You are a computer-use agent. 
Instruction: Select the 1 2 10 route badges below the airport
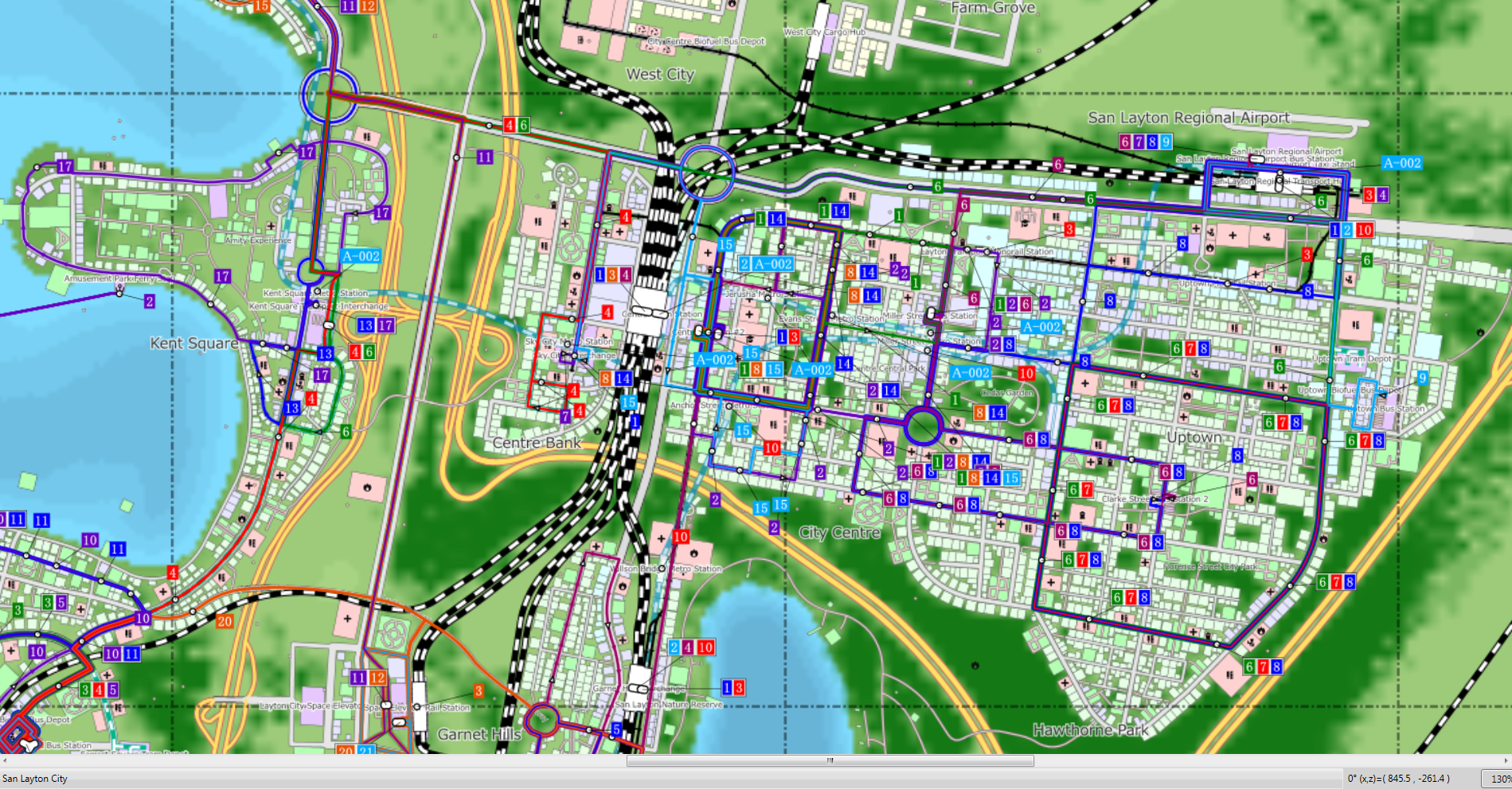(x=1351, y=230)
